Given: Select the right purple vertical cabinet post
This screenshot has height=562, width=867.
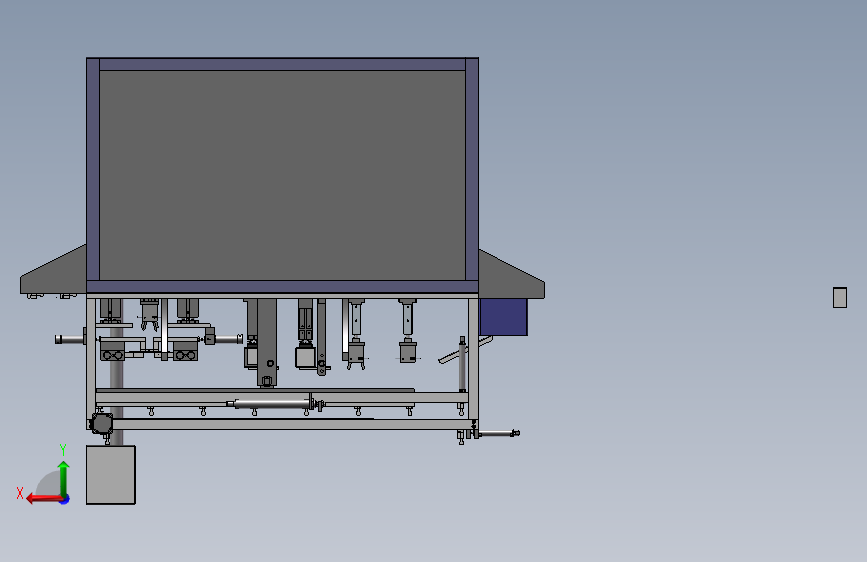Looking at the screenshot, I should tap(472, 169).
